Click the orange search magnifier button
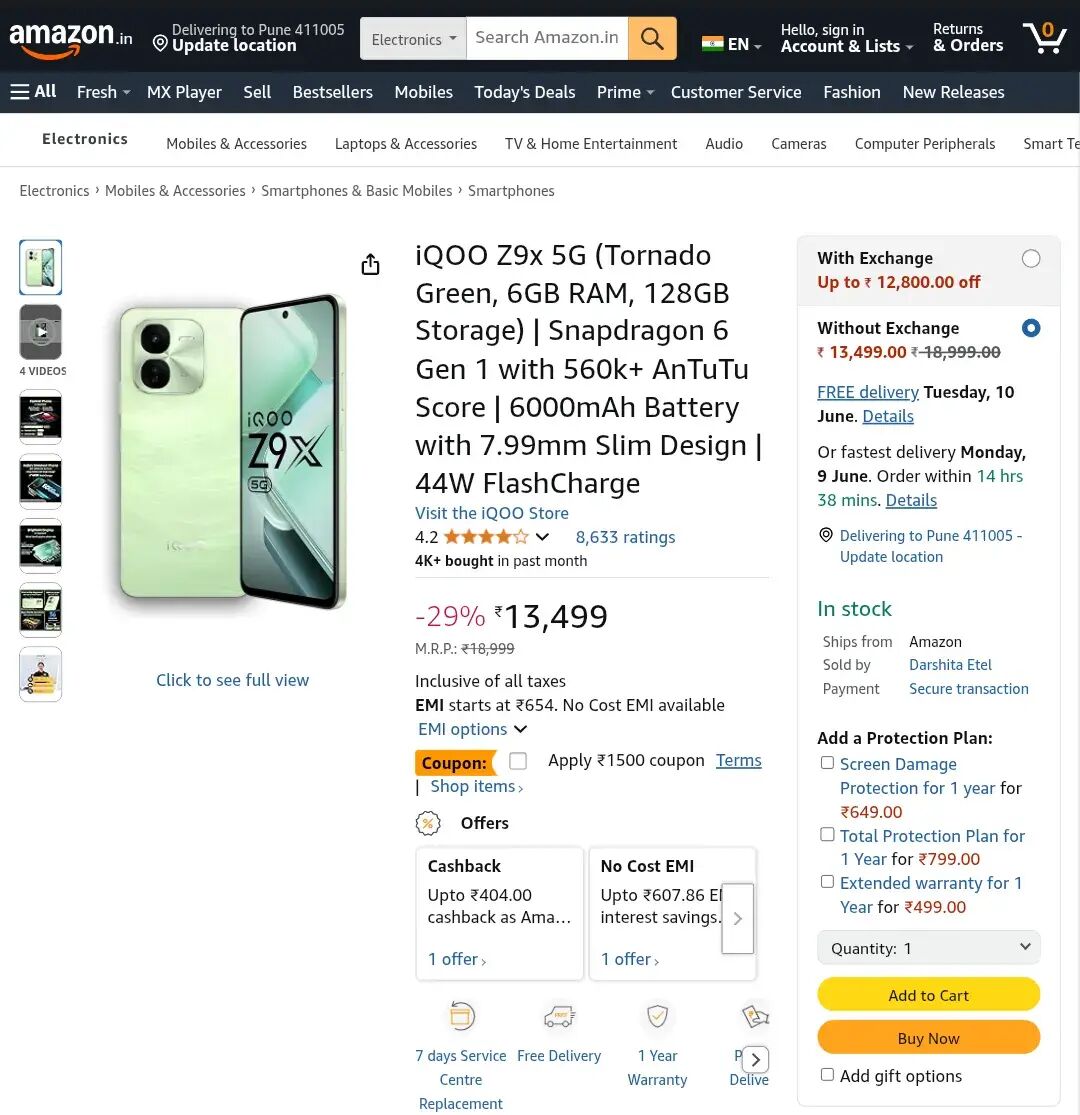 [x=652, y=39]
